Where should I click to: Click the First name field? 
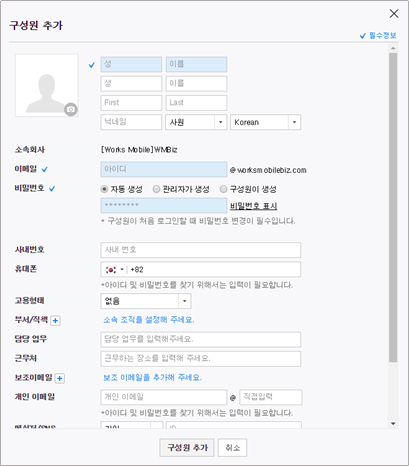(131, 103)
